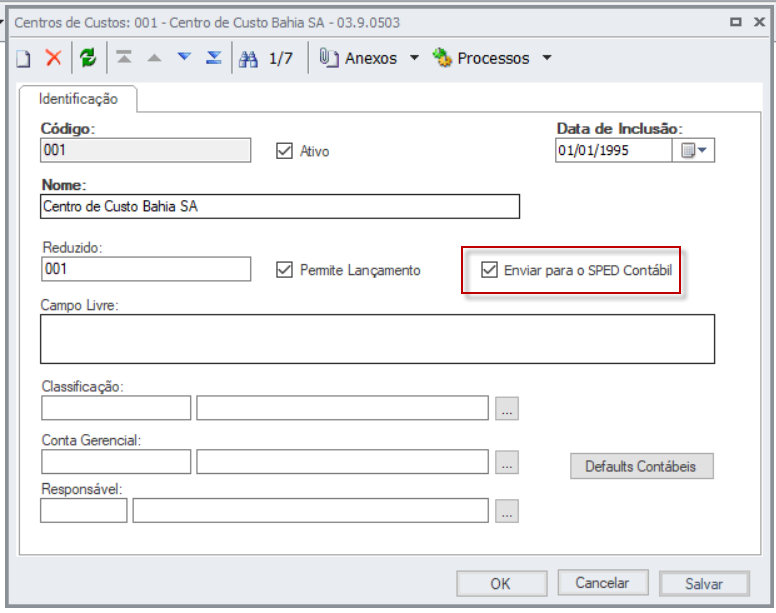Click the Classificação description field
The image size is (776, 613).
point(342,408)
